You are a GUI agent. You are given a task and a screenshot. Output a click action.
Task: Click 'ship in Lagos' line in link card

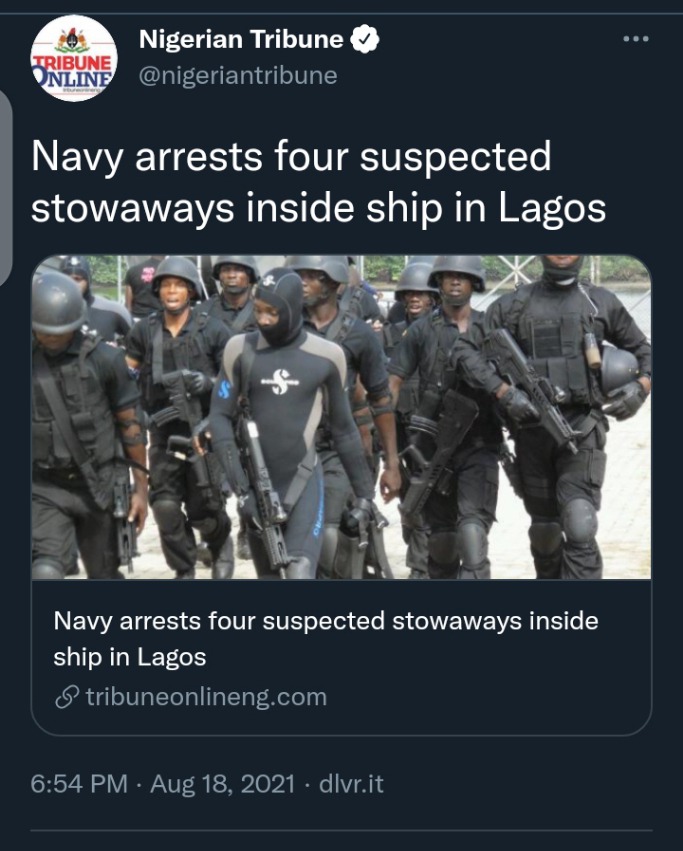(x=130, y=657)
